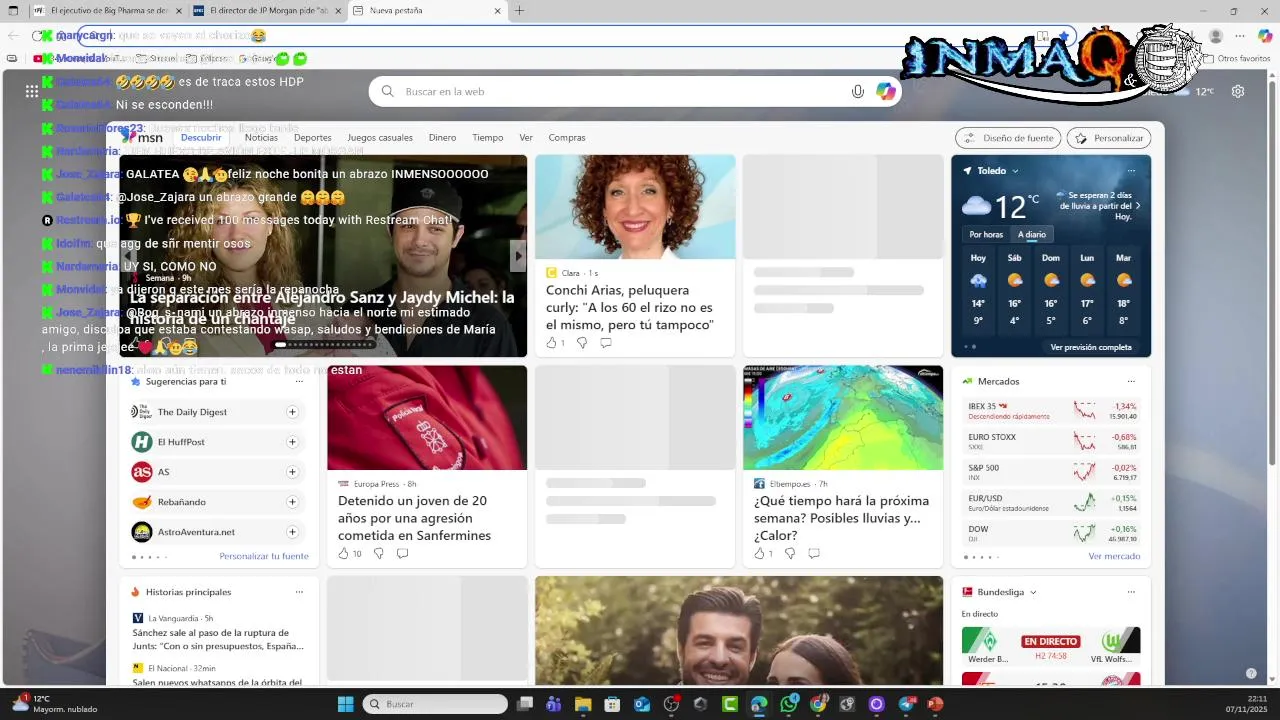1280x720 pixels.
Task: Open Copilot from the web search box
Action: (886, 91)
